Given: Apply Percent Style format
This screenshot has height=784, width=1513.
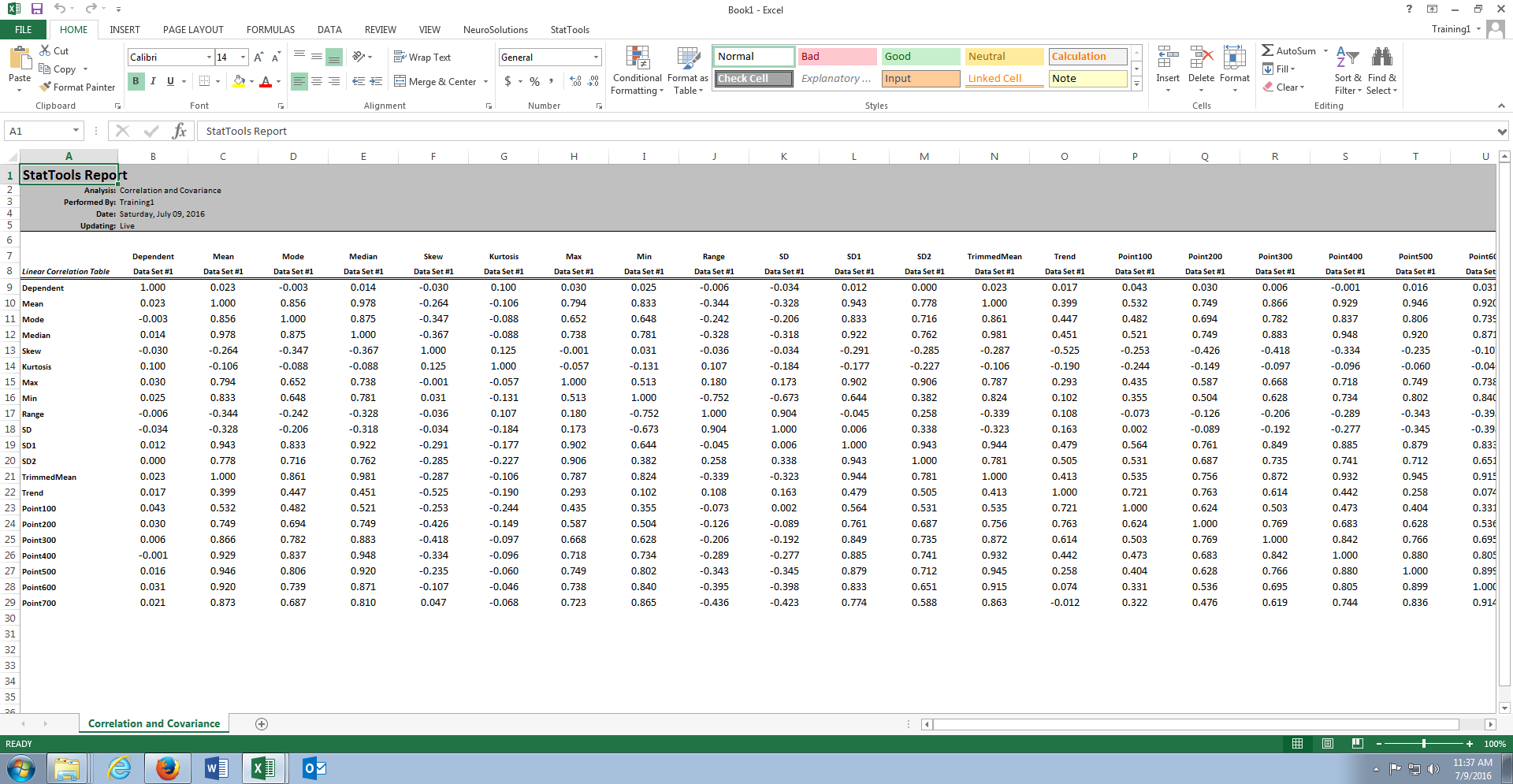Looking at the screenshot, I should pyautogui.click(x=535, y=81).
